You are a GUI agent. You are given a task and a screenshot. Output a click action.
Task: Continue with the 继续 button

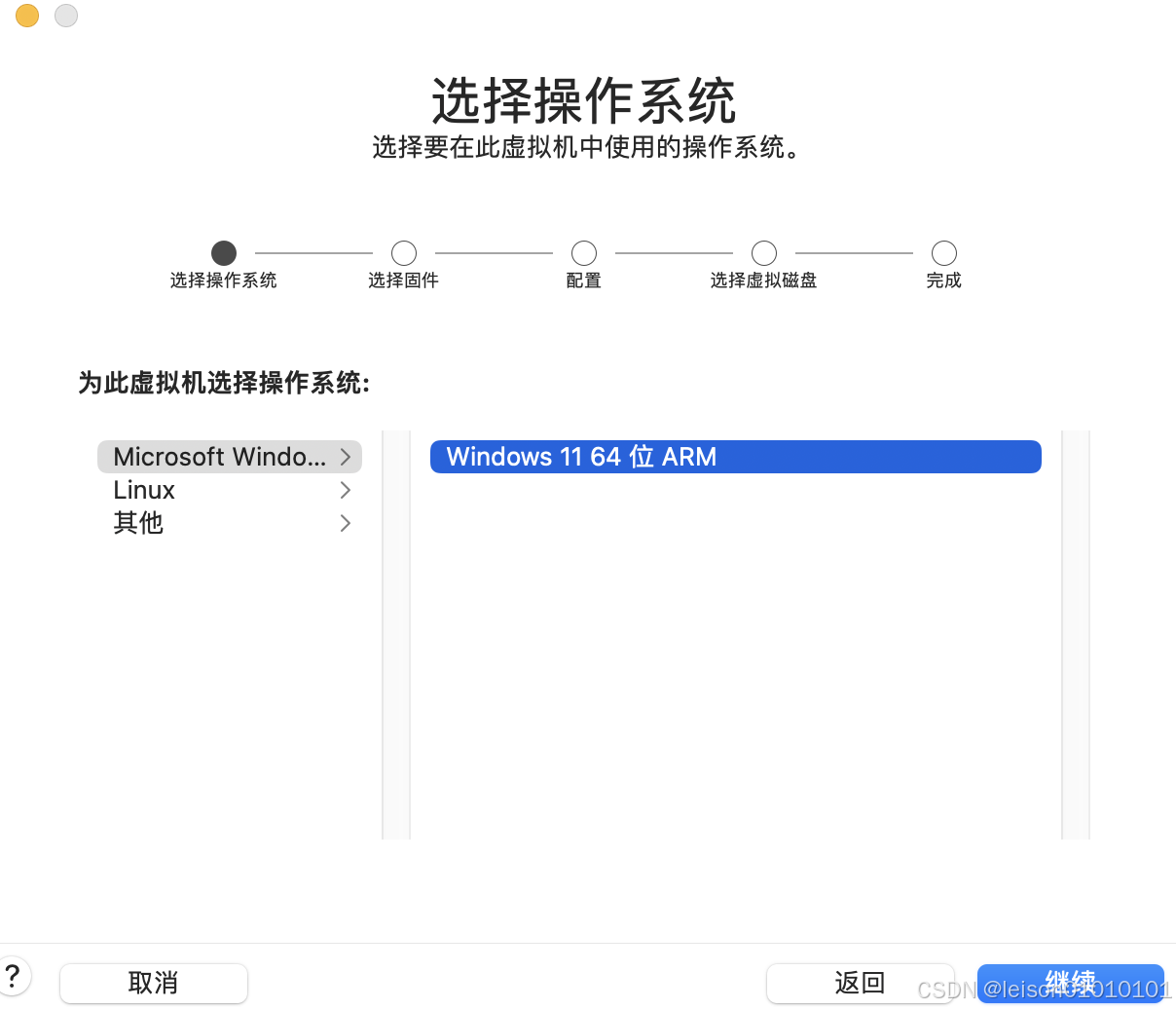click(x=1071, y=983)
